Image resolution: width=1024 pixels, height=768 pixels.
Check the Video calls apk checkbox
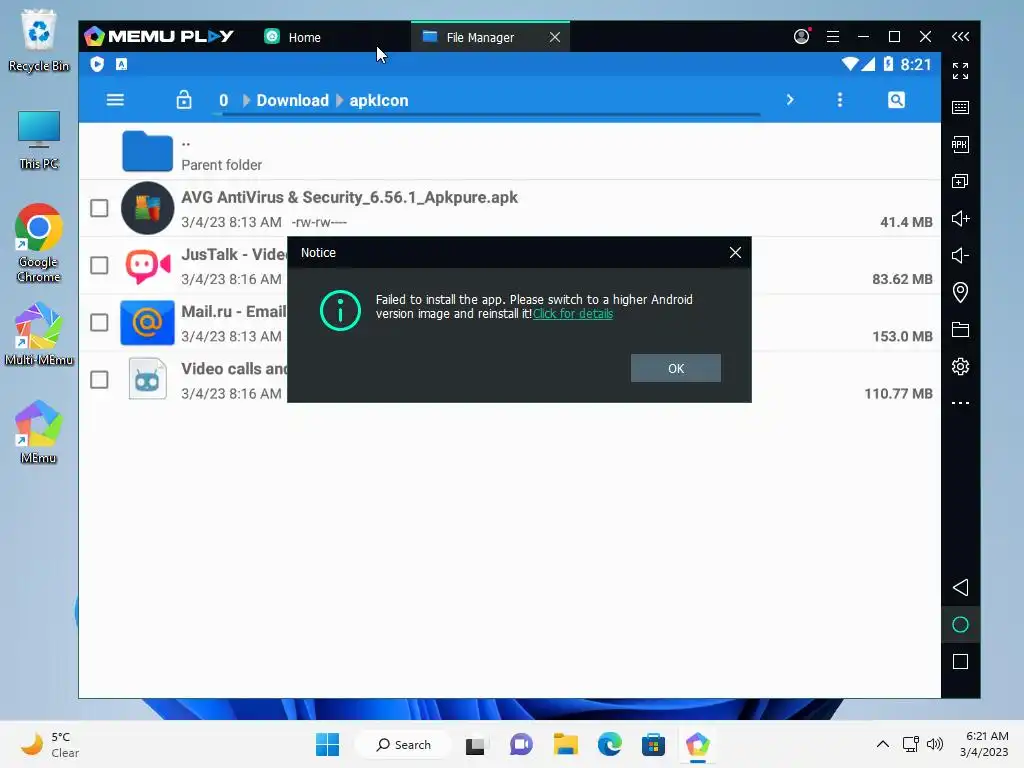click(99, 379)
